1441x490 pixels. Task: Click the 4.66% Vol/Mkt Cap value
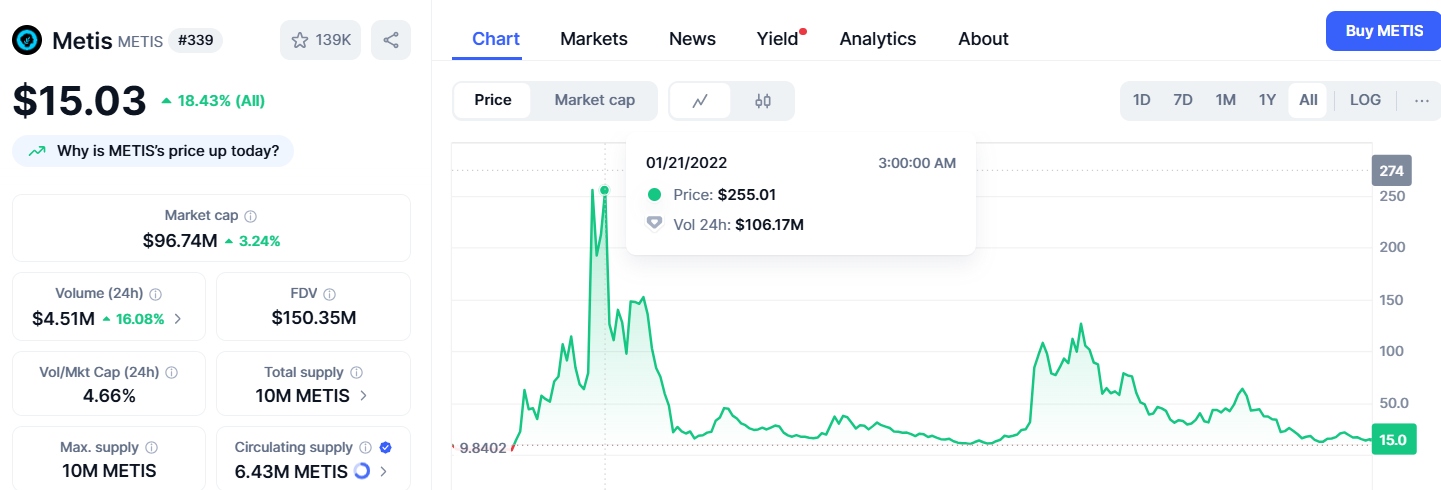coord(109,396)
